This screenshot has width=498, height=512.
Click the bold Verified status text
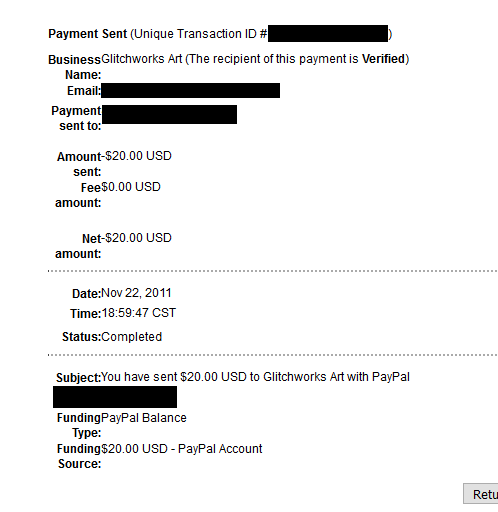383,59
